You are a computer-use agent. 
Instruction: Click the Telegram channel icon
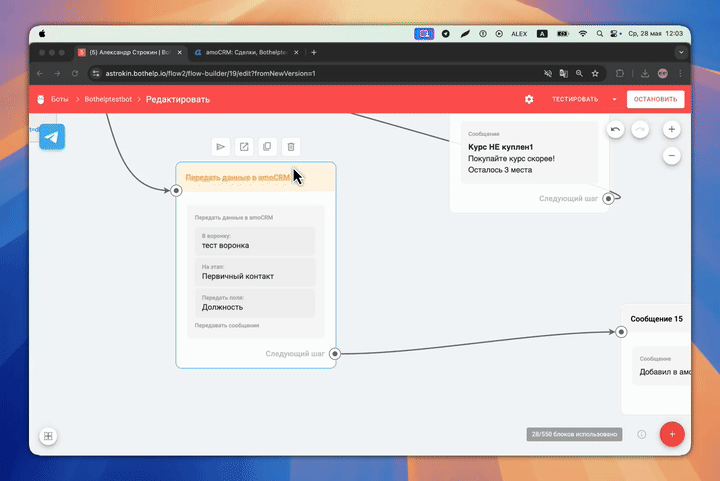tap(52, 137)
